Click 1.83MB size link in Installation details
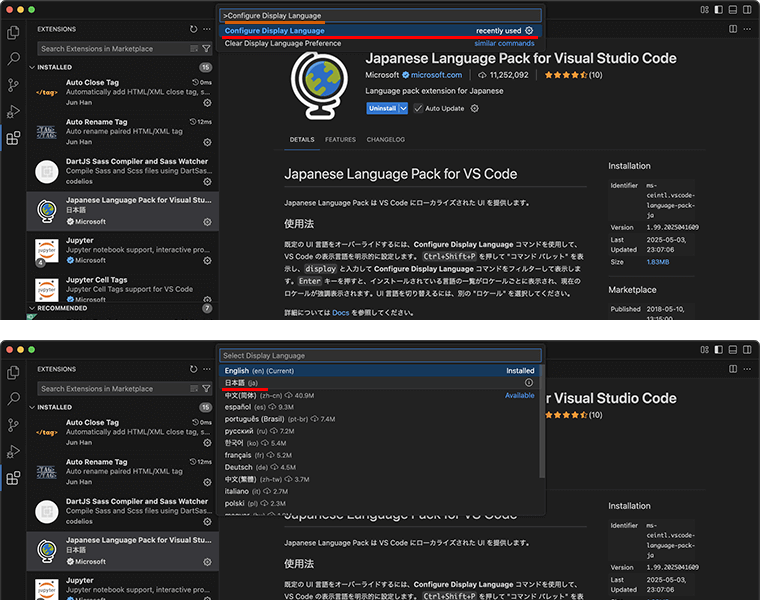The width and height of the screenshot is (760, 600). (x=658, y=262)
